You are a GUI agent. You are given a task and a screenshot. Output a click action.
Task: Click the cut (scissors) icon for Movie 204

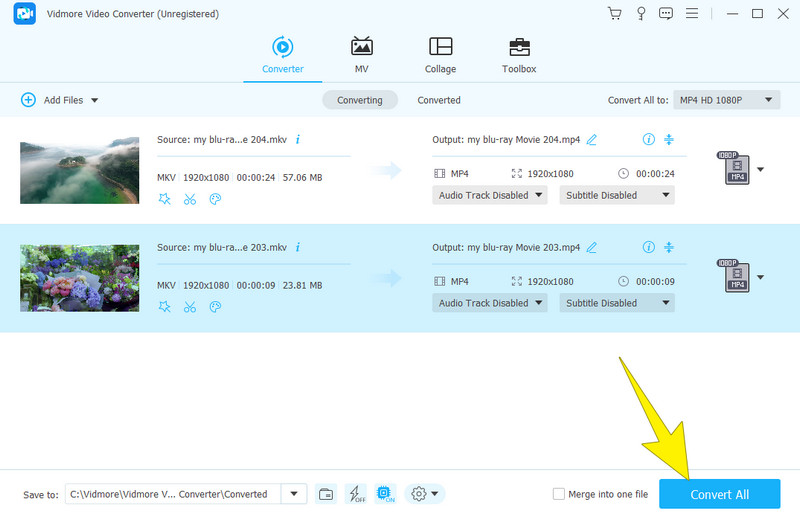pyautogui.click(x=190, y=199)
